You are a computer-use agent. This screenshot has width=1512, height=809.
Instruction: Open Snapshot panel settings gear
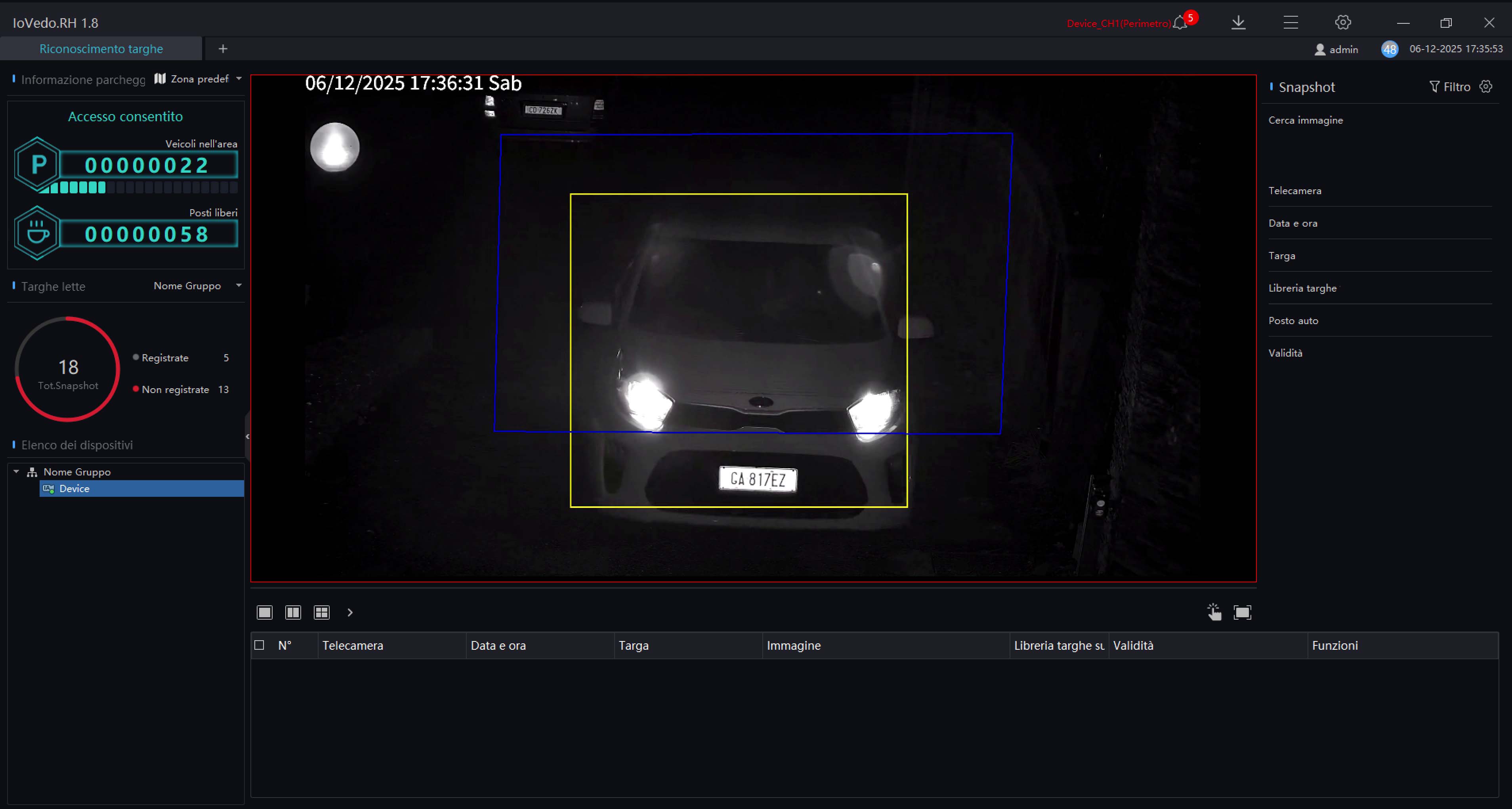coord(1485,86)
